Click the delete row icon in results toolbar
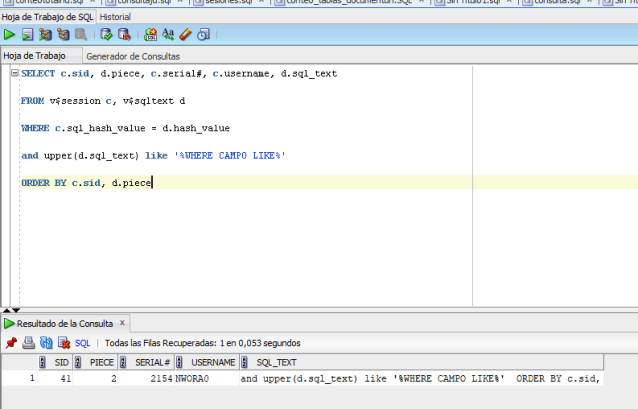This screenshot has width=638, height=409. (x=63, y=342)
